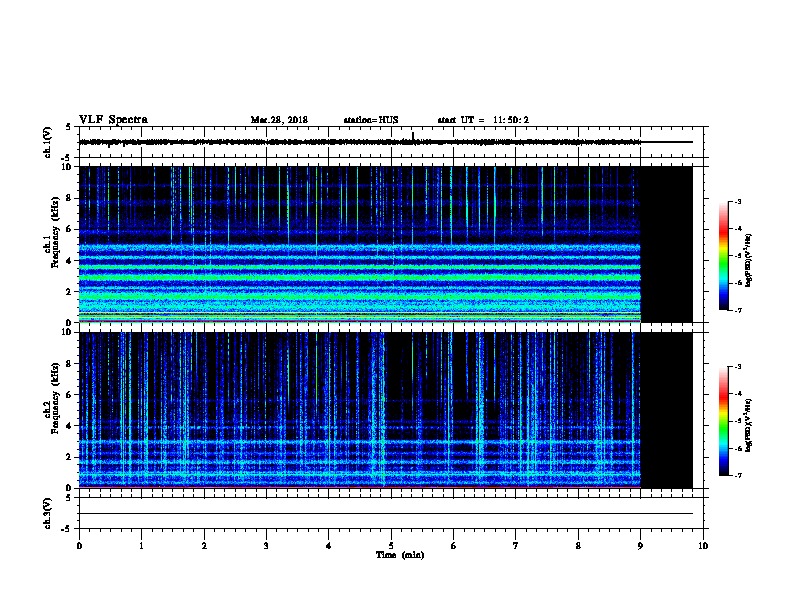
Task: Click the ch.2 spectrogram color scale bar
Action: pyautogui.click(x=723, y=421)
